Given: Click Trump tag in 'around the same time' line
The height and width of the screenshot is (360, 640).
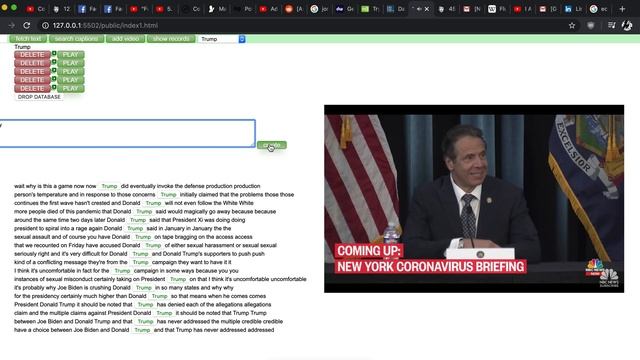Looking at the screenshot, I should [138, 220].
